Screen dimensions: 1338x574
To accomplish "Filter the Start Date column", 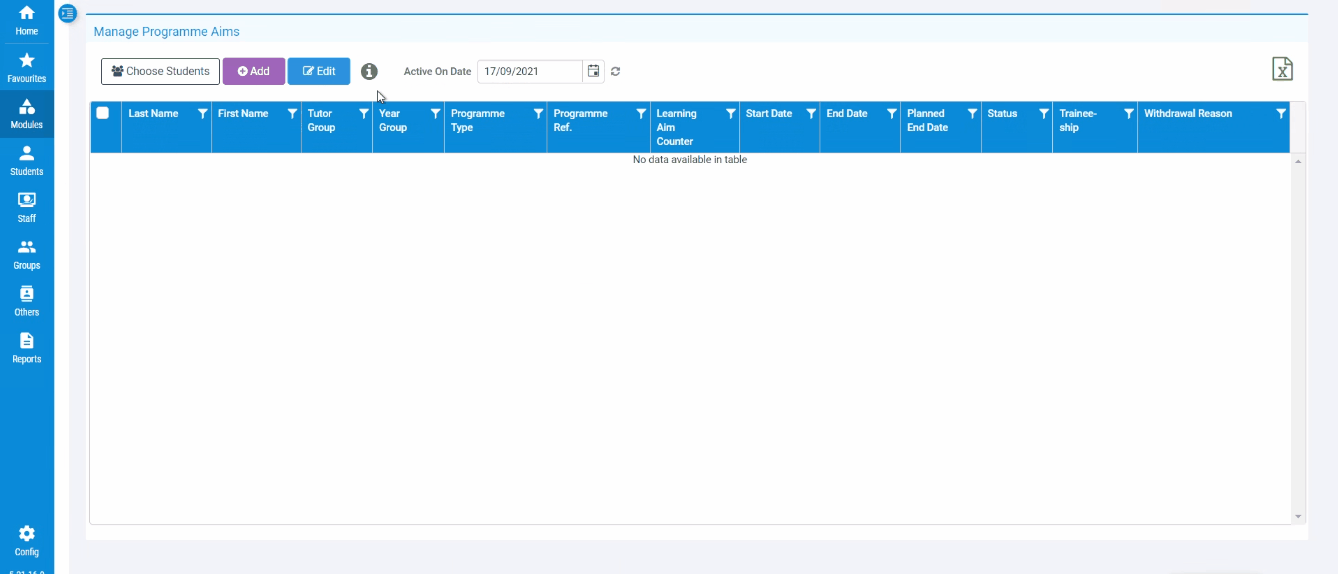I will [811, 114].
